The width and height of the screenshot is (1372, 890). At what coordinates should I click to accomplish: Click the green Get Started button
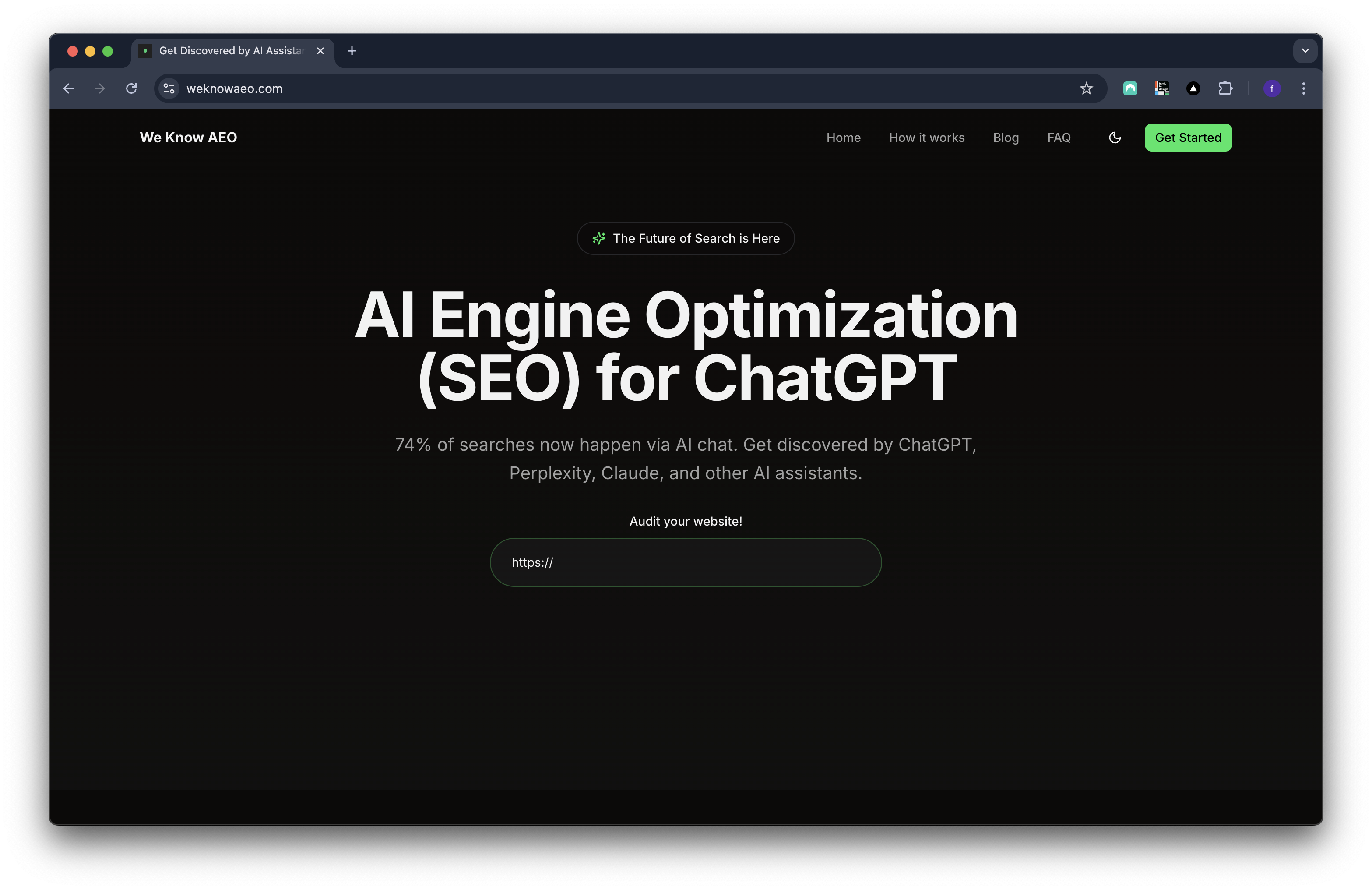click(1188, 138)
